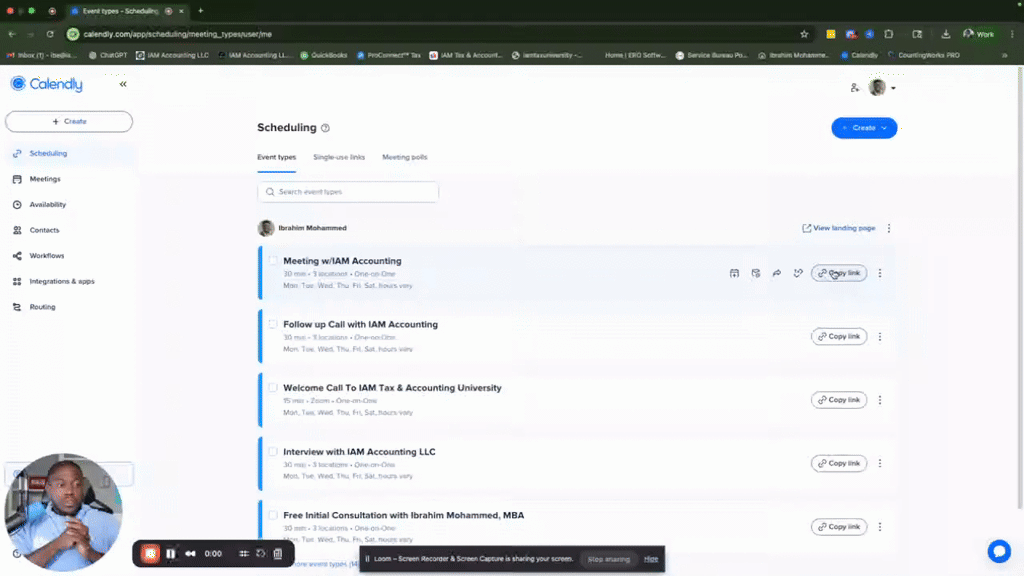Go to Availability in the sidebar
This screenshot has width=1024, height=576.
click(x=47, y=204)
